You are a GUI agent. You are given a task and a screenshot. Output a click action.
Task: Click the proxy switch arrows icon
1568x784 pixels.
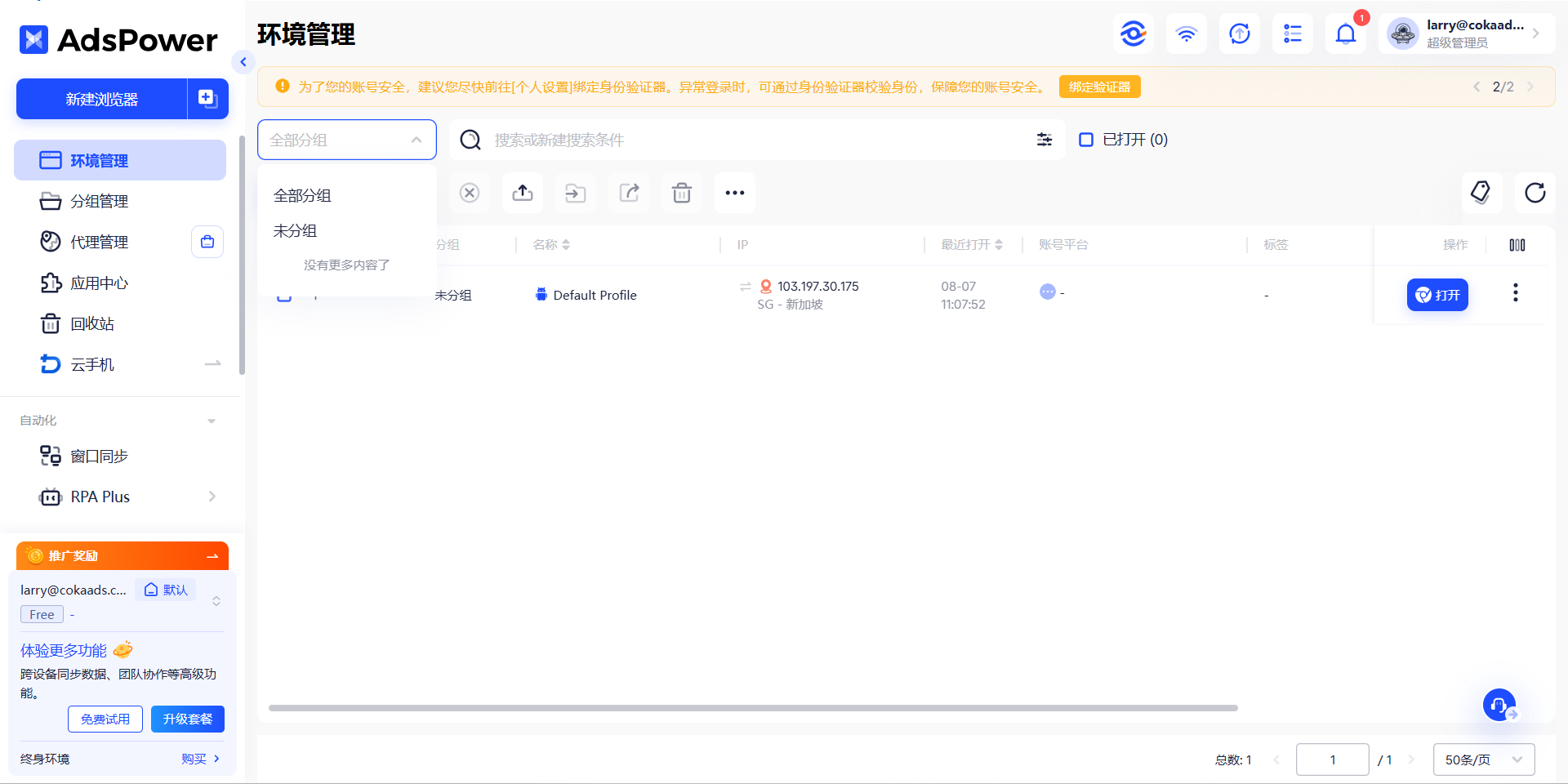pos(745,287)
